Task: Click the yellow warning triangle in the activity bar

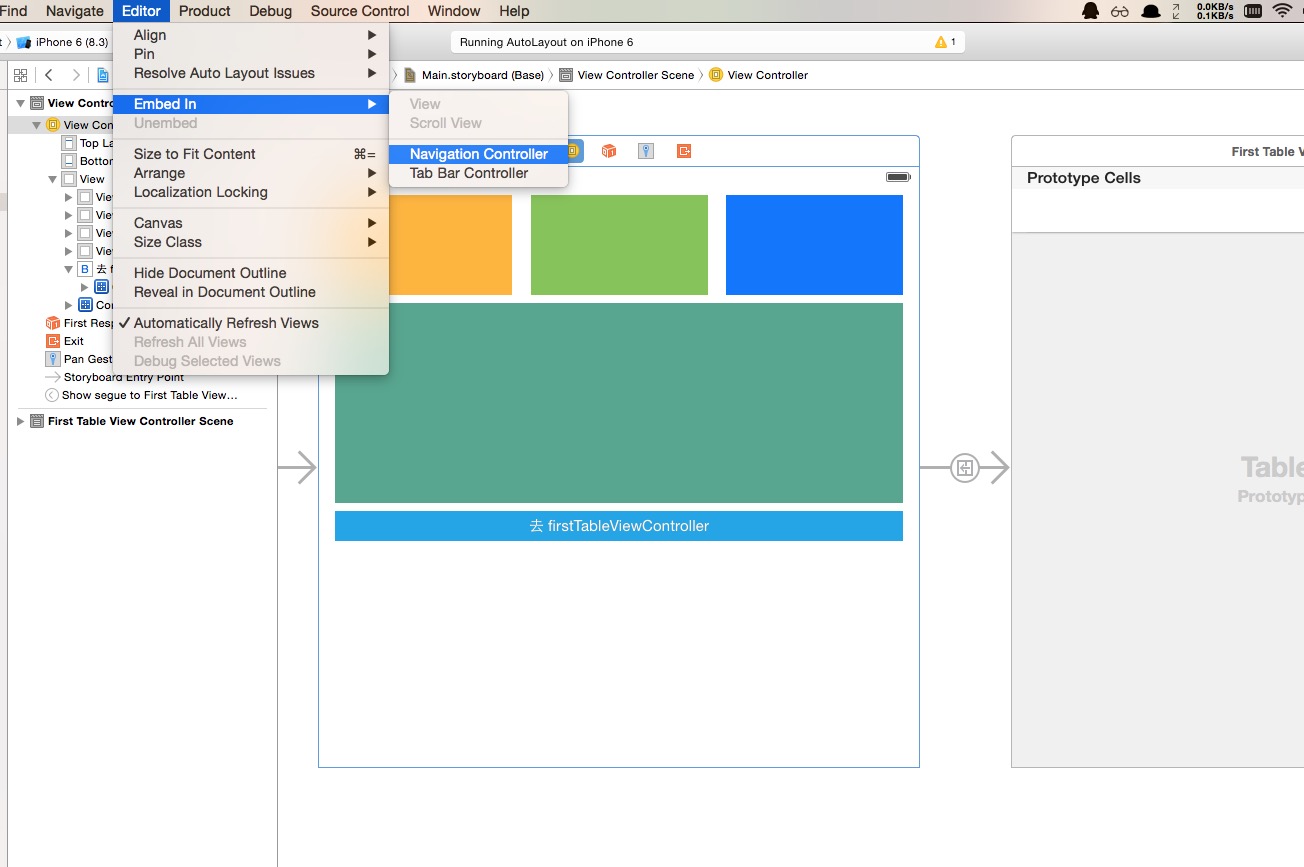Action: pyautogui.click(x=940, y=42)
